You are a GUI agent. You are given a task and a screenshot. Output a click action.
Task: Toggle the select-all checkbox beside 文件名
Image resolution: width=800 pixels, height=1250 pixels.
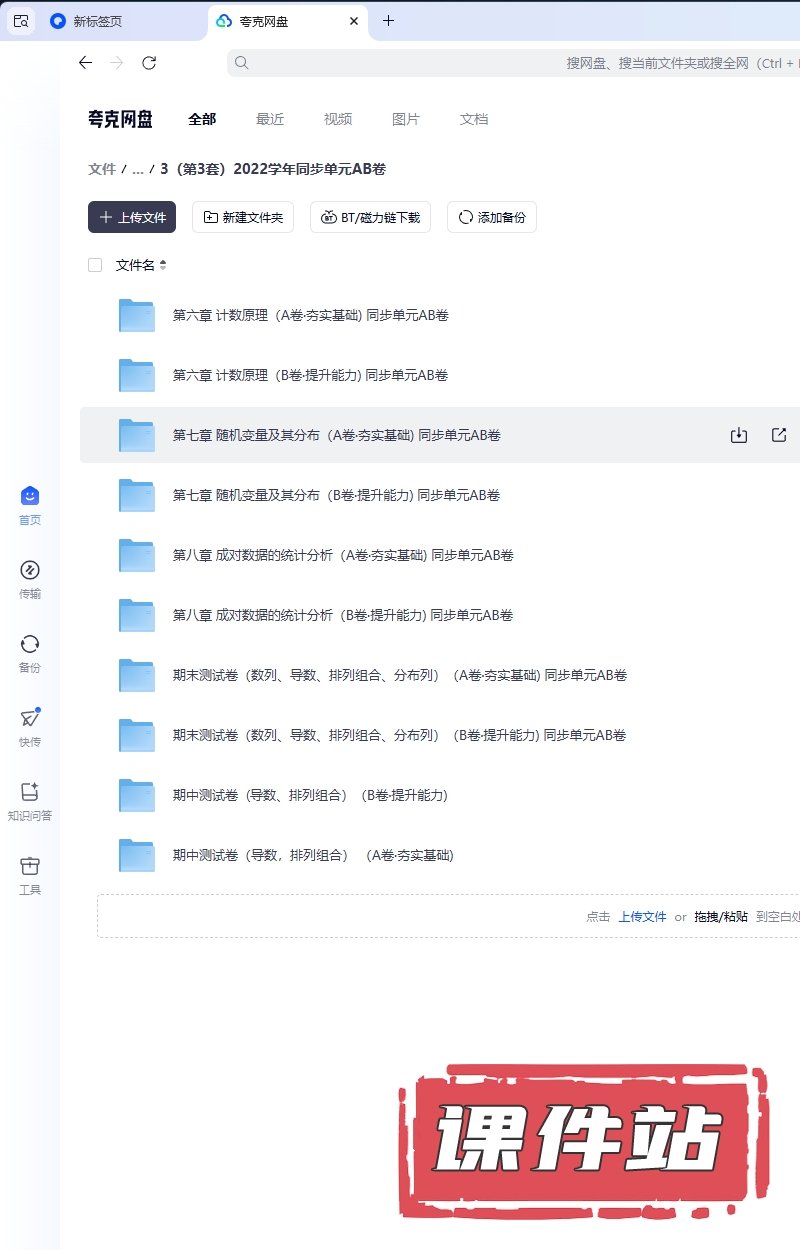(x=95, y=265)
